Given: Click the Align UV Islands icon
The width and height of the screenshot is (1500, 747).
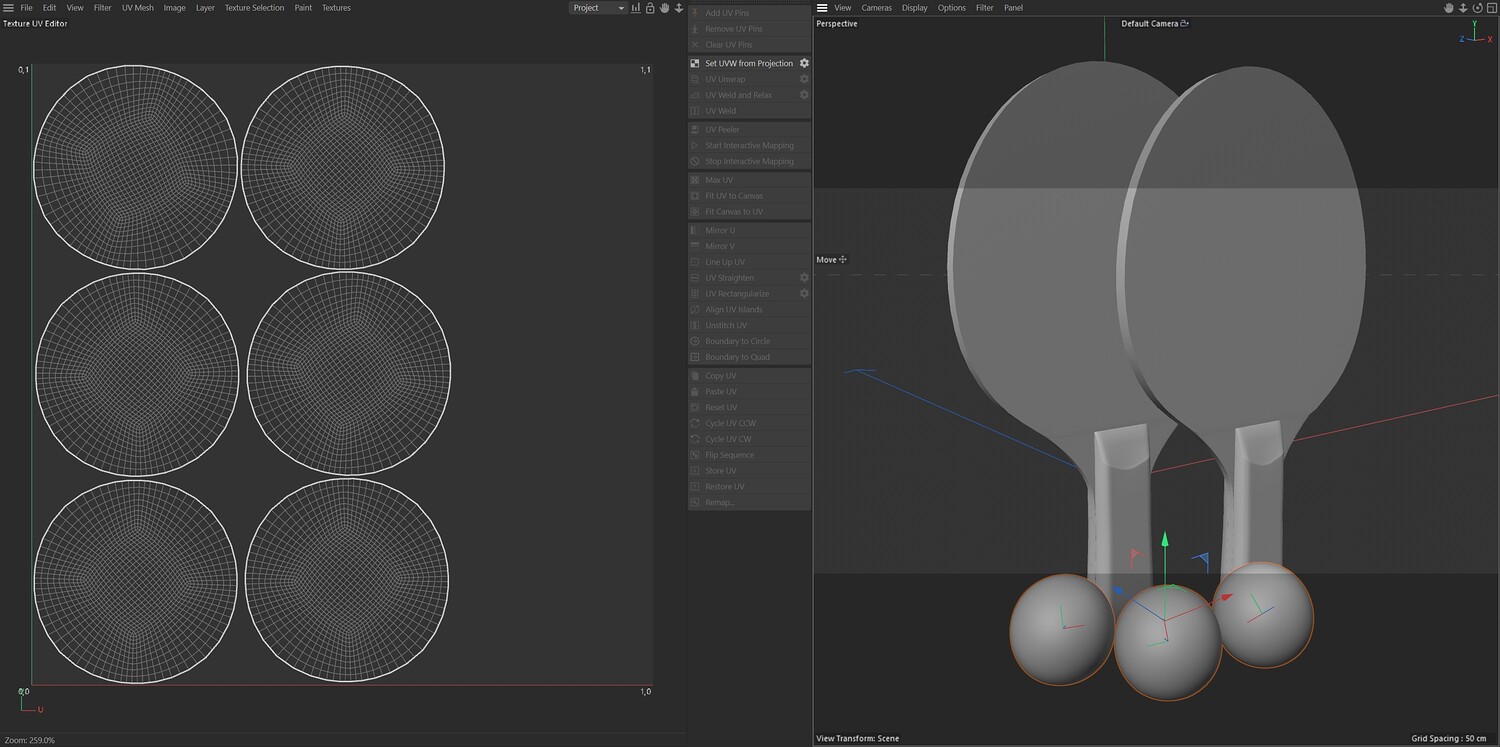Looking at the screenshot, I should click(695, 310).
